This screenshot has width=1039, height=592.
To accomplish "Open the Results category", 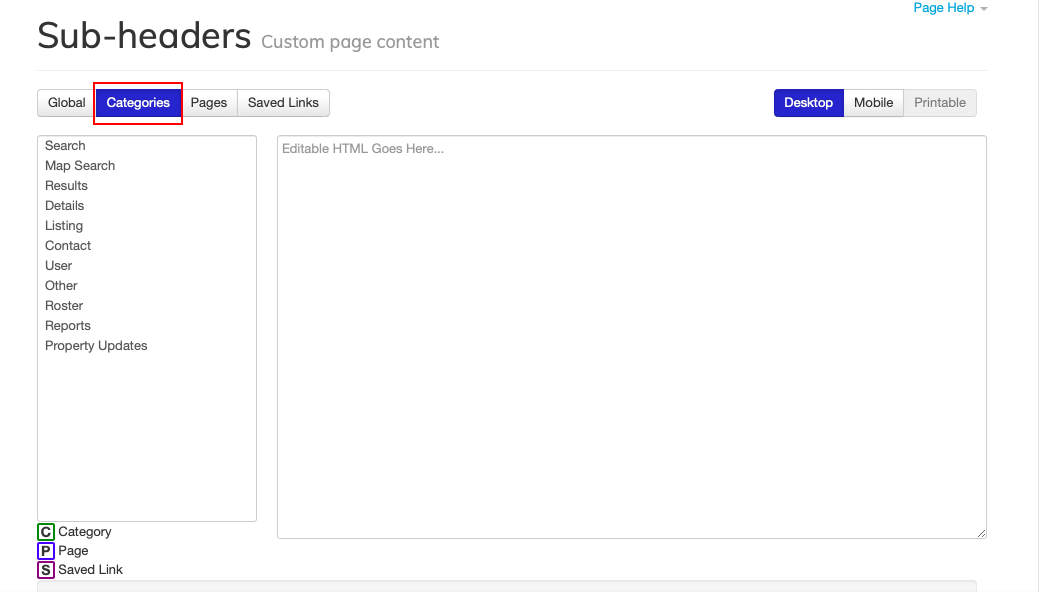I will pyautogui.click(x=66, y=185).
